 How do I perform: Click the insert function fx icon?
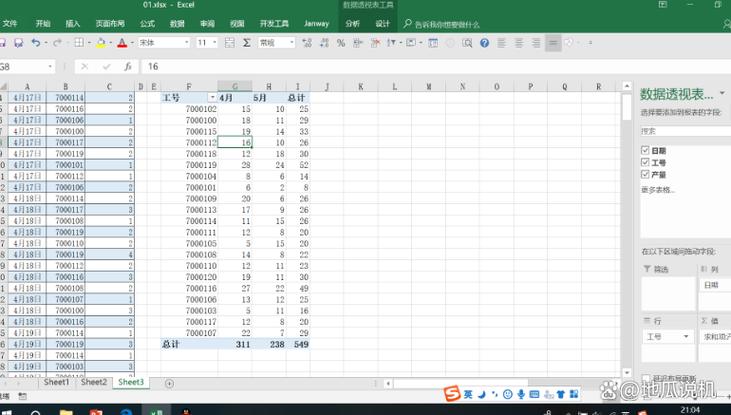click(x=128, y=67)
